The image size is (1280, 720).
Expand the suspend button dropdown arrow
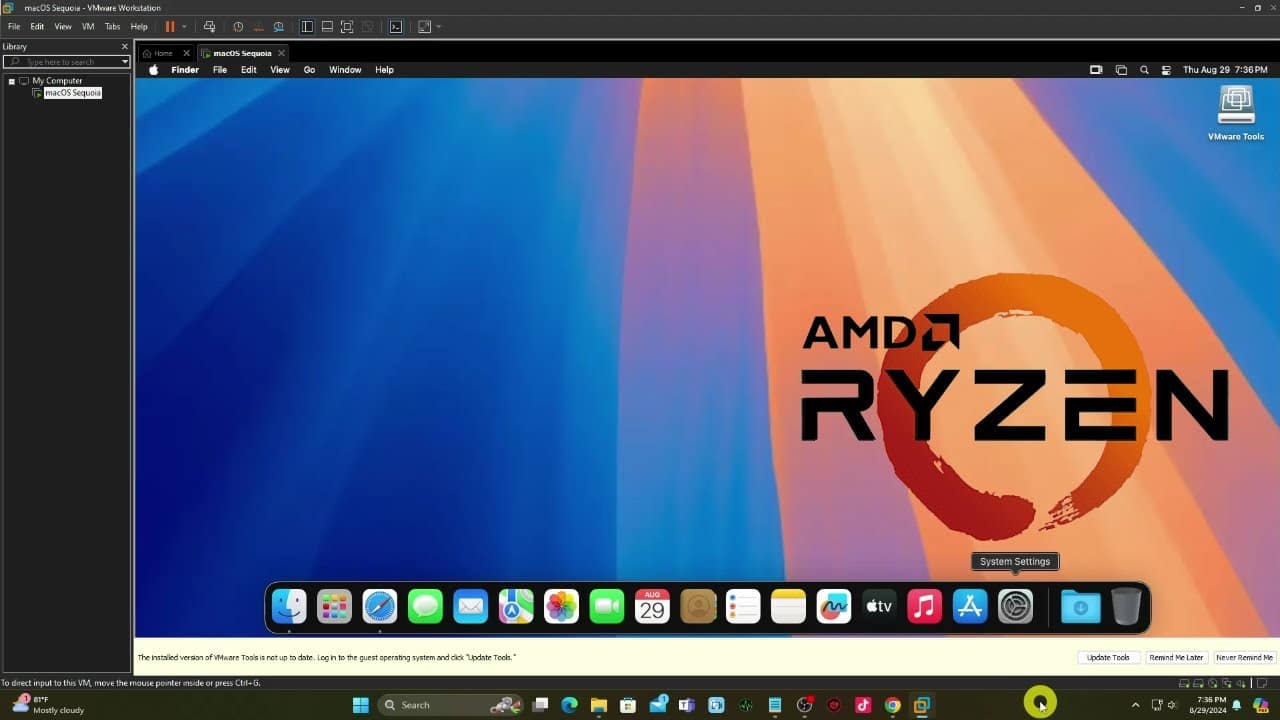click(x=183, y=27)
